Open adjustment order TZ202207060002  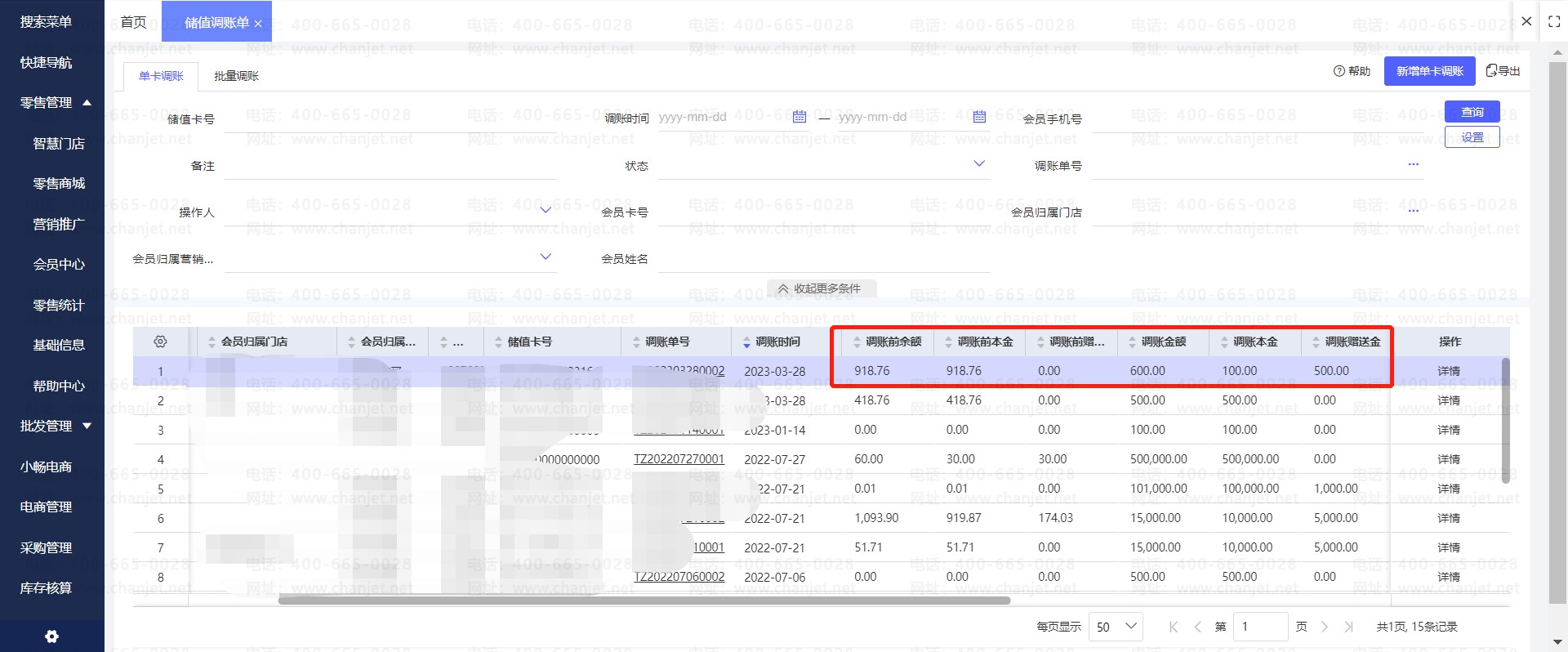[679, 577]
